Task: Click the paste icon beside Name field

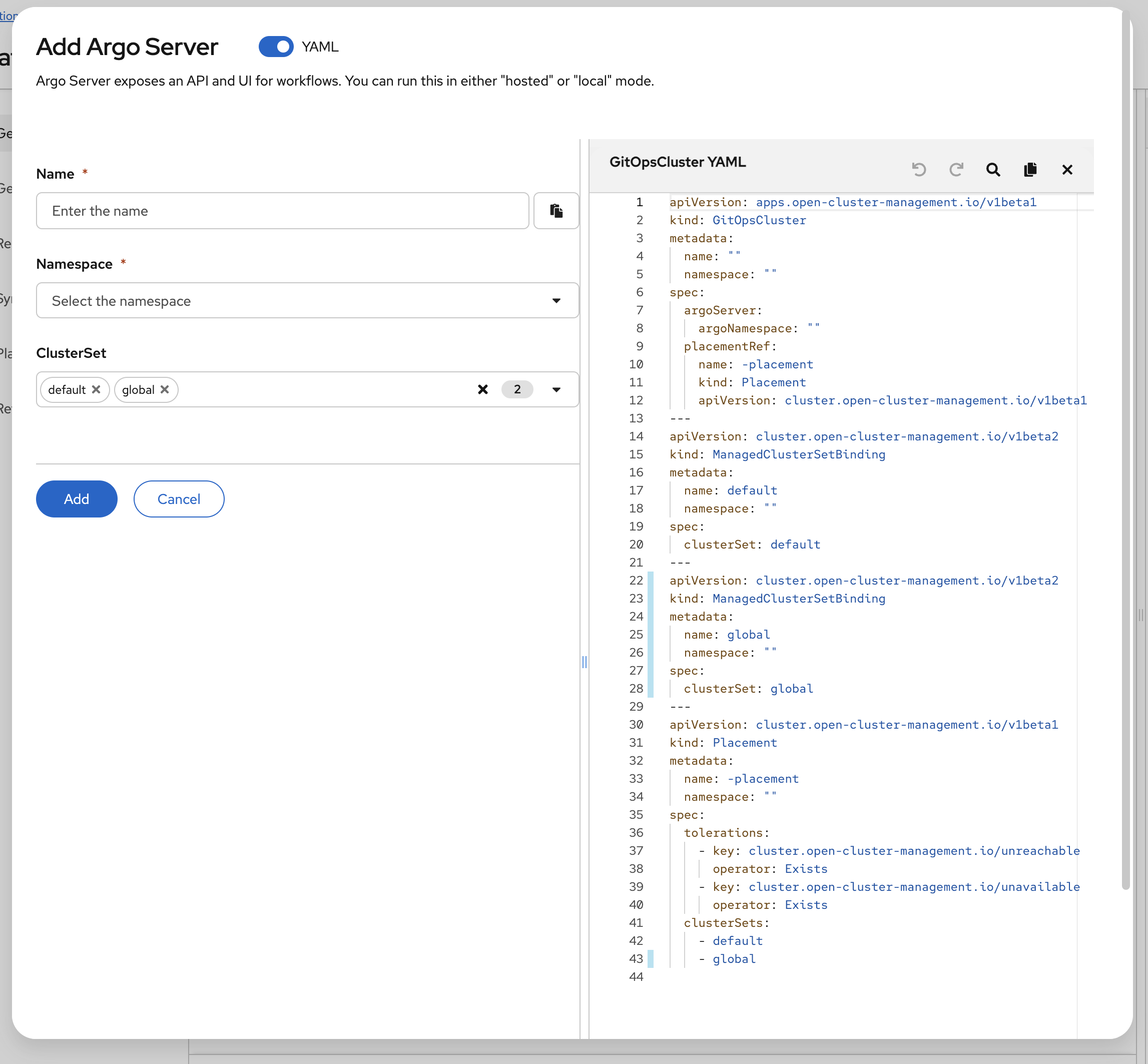Action: [555, 211]
